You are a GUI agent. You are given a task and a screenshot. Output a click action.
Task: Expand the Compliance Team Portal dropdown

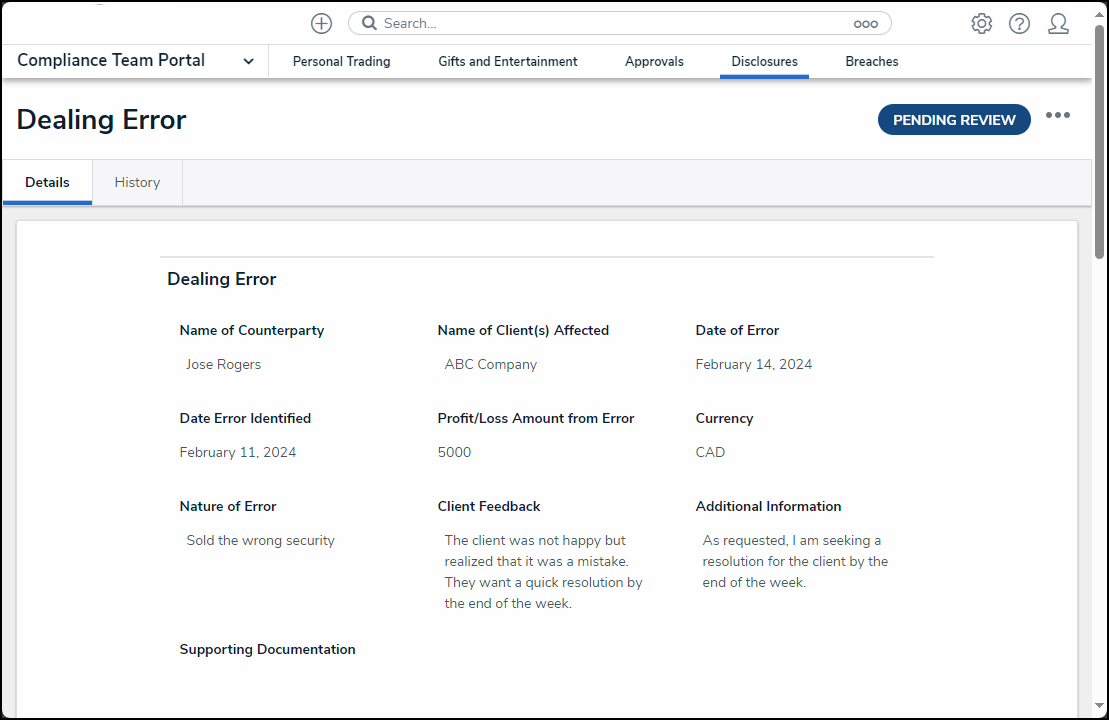tap(248, 60)
